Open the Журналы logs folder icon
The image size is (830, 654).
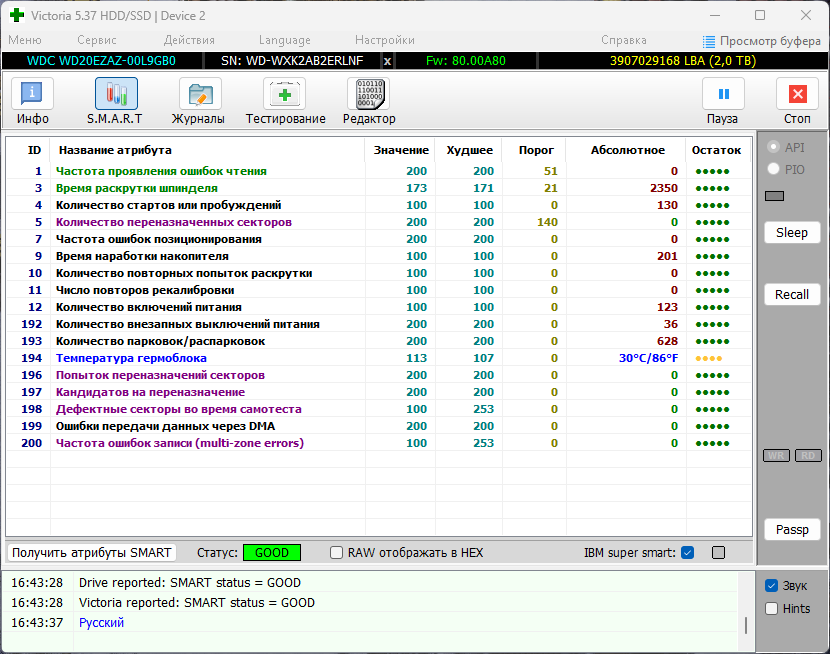[x=200, y=94]
